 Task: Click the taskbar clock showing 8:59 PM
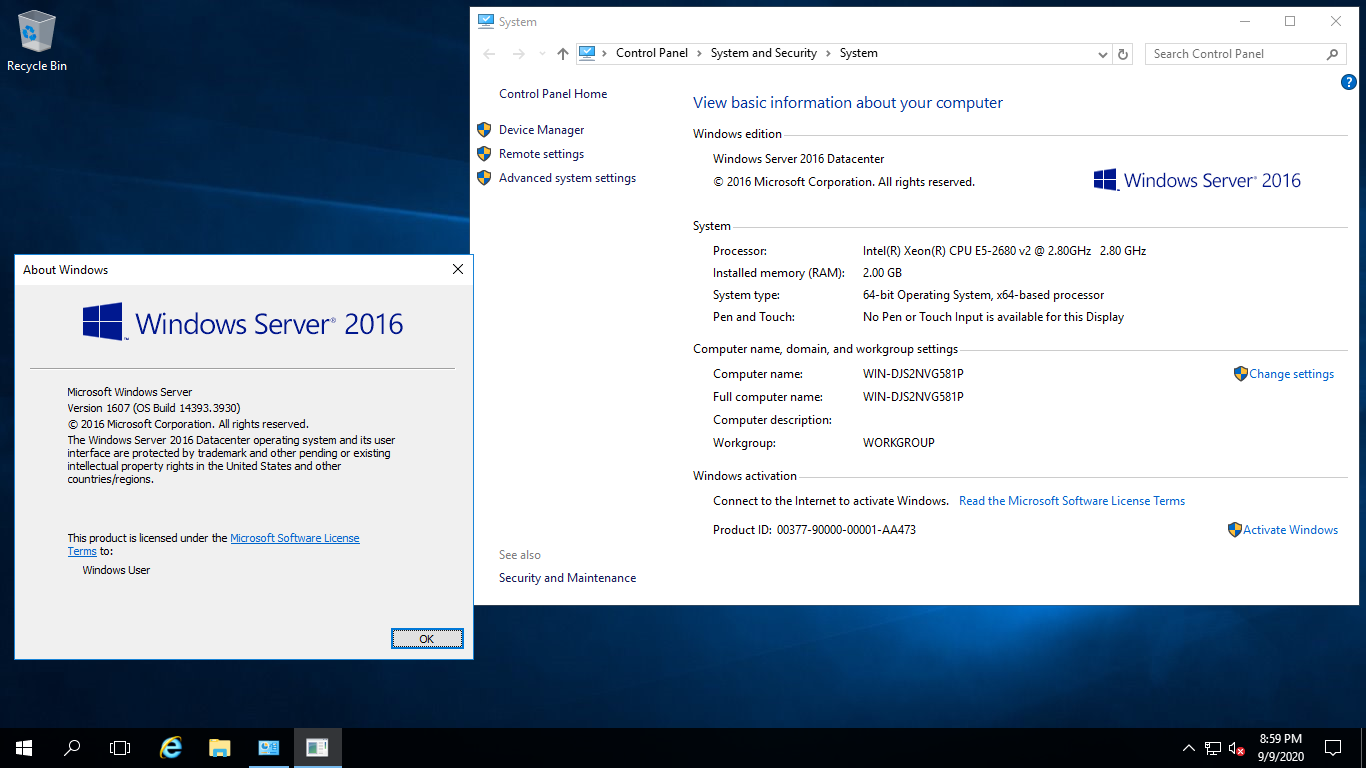1281,747
